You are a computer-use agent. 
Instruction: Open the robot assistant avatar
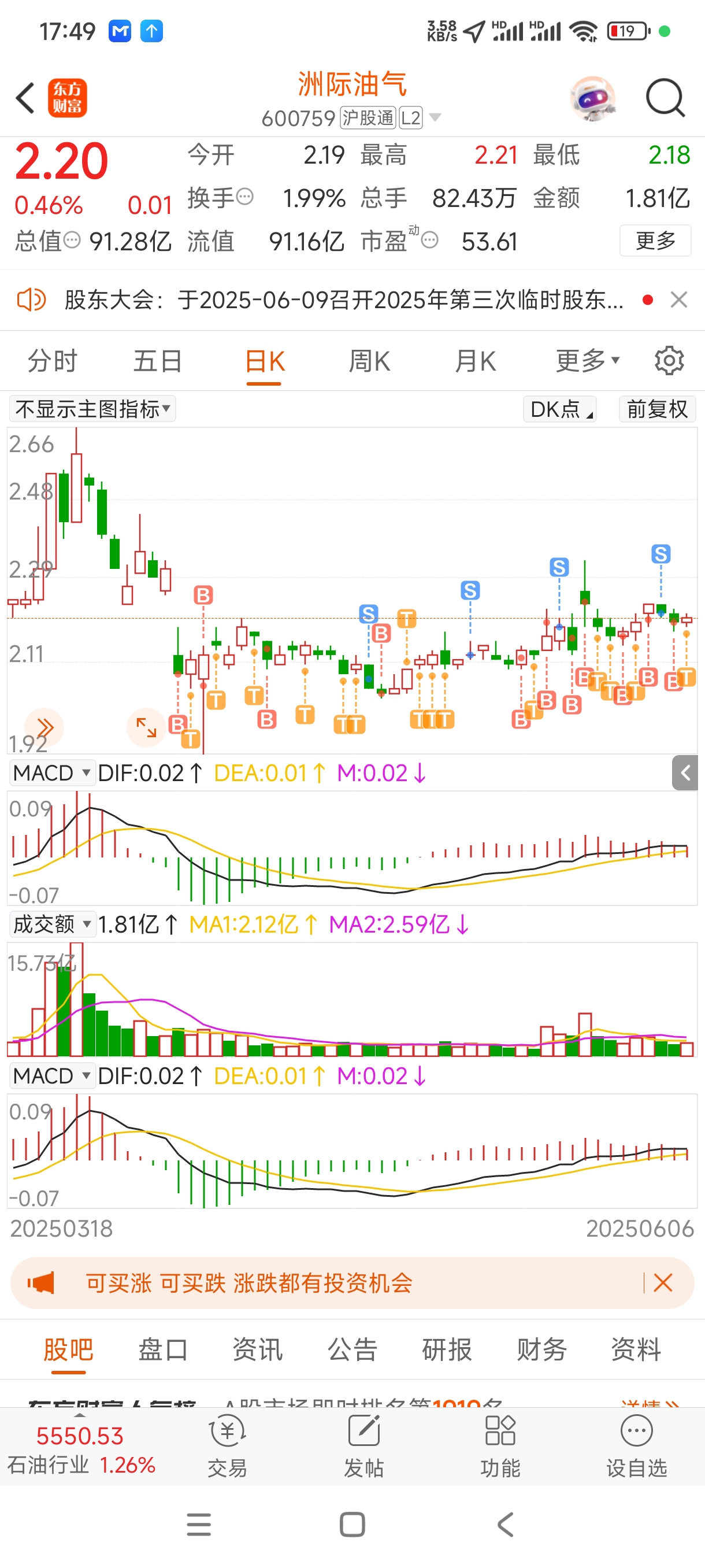593,98
